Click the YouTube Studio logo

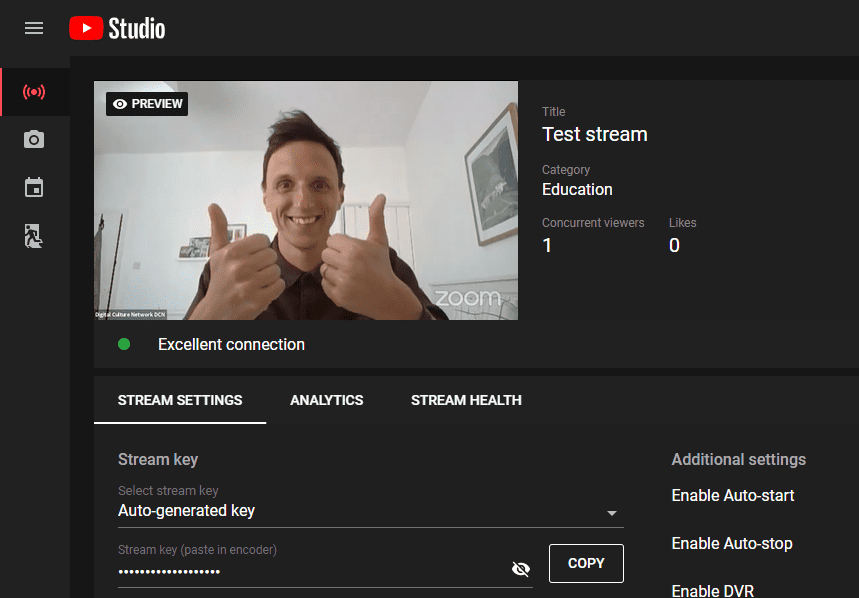tap(117, 28)
